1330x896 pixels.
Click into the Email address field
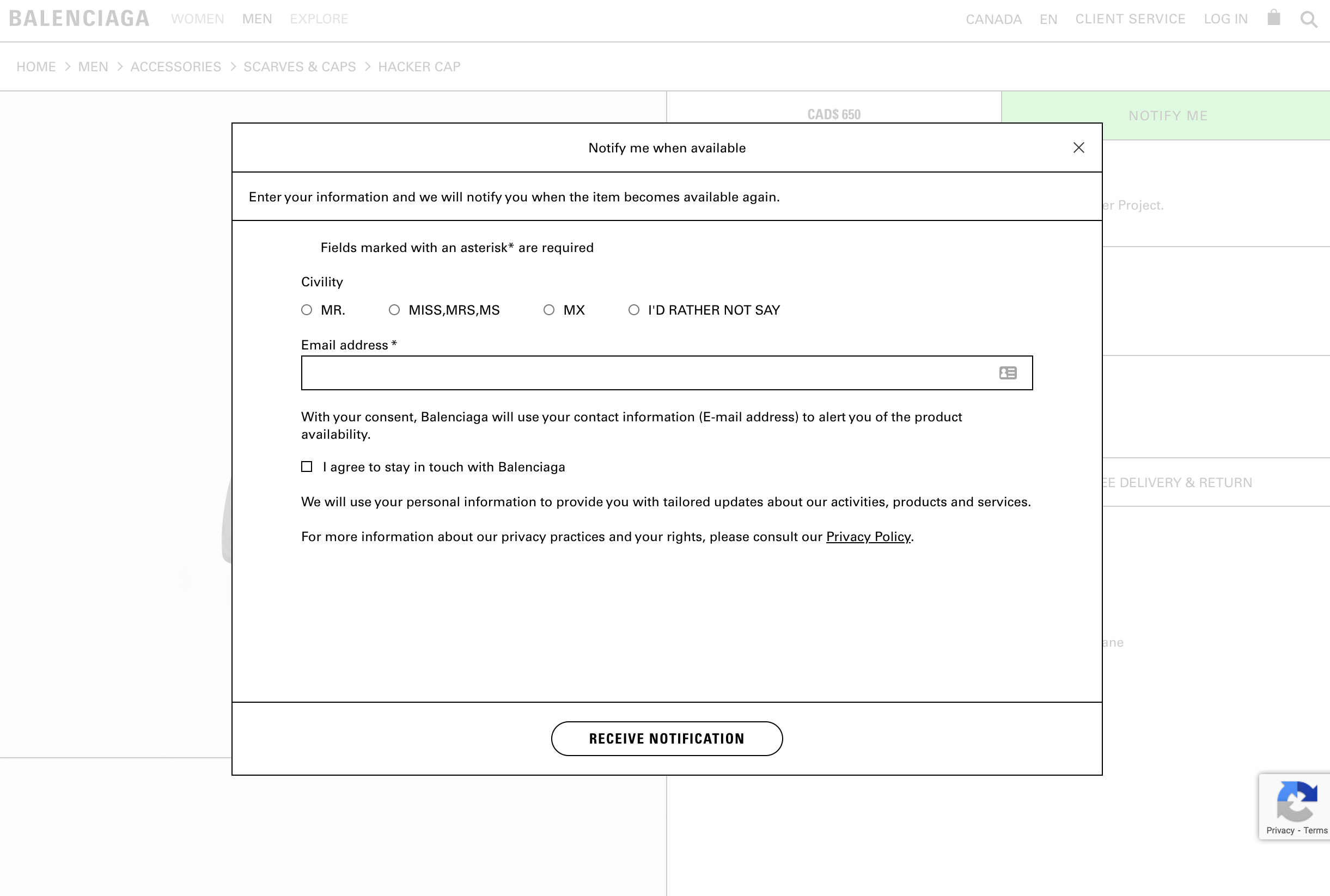pyautogui.click(x=646, y=373)
